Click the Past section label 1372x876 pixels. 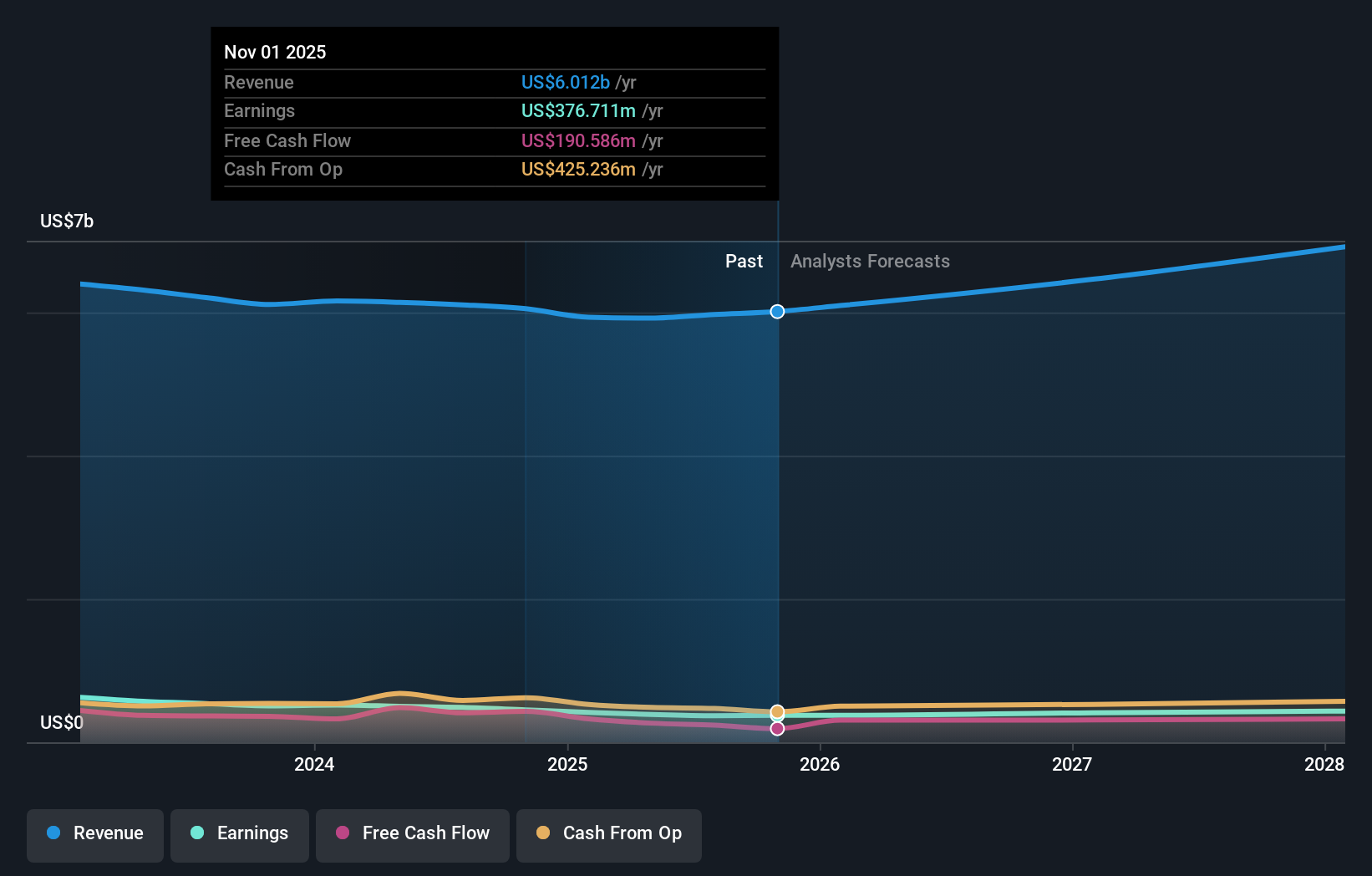tap(744, 261)
